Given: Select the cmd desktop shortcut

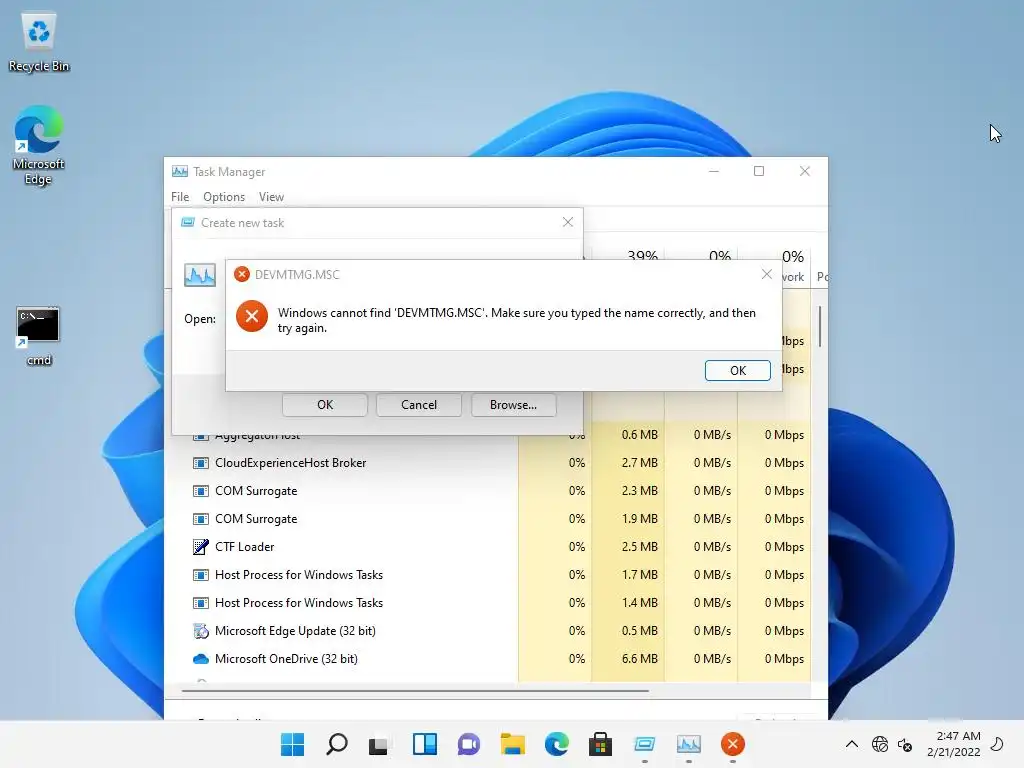Looking at the screenshot, I should click(39, 336).
